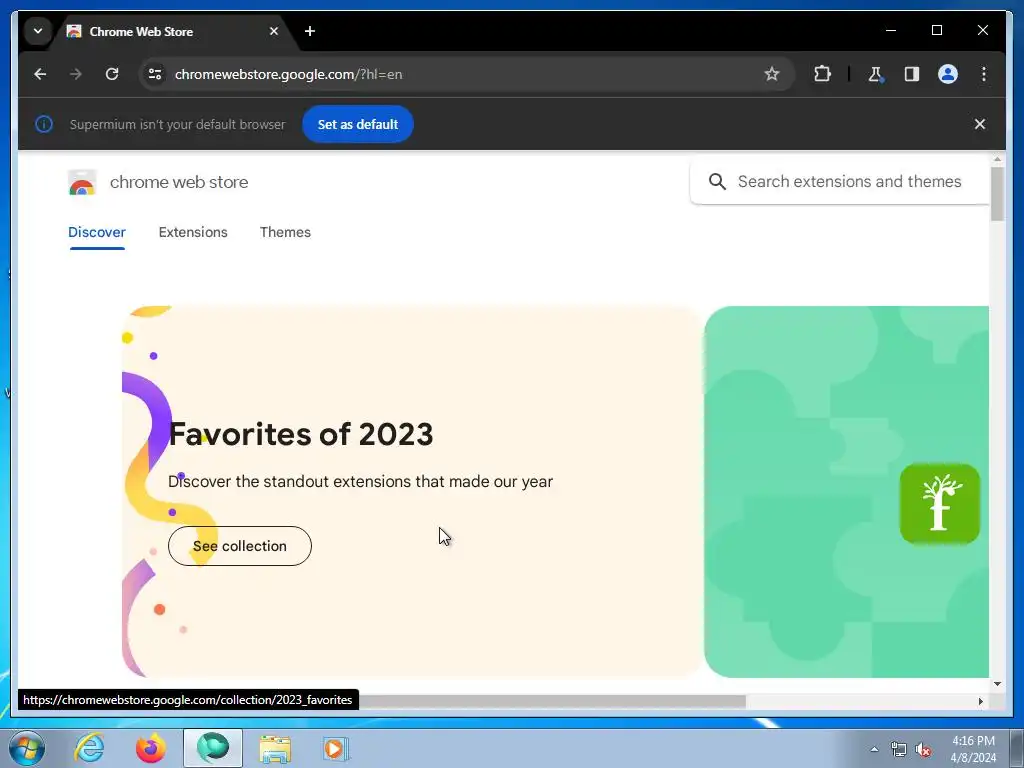
Task: Click the address bar URL
Action: pyautogui.click(x=288, y=74)
